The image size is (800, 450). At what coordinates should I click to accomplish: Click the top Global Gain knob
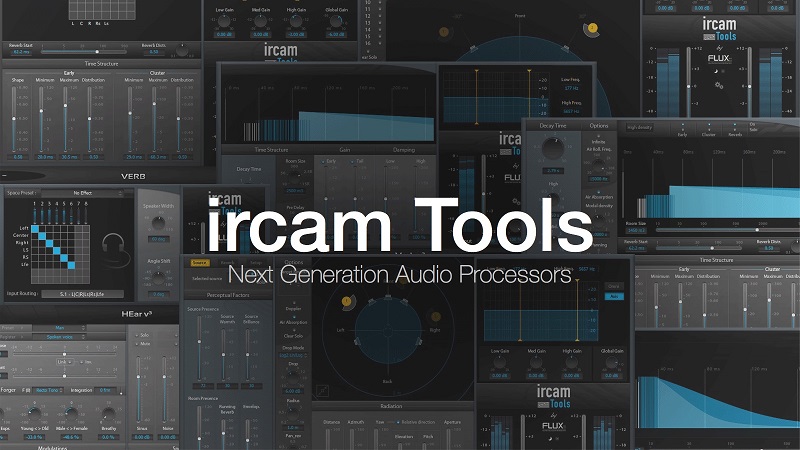(x=336, y=21)
